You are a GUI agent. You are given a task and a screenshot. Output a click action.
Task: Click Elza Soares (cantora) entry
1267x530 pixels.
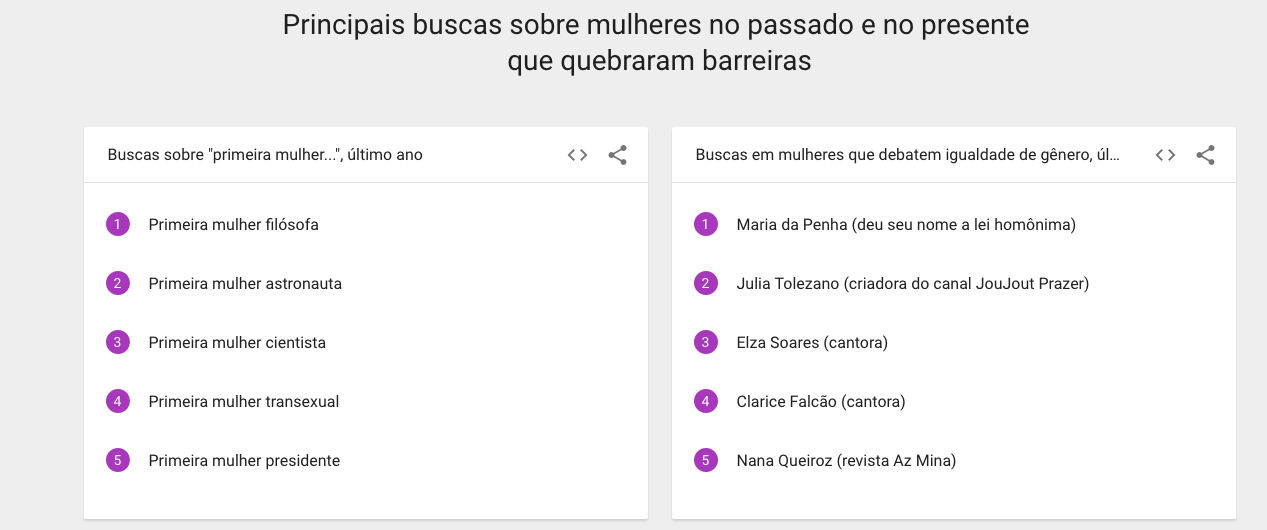click(811, 343)
